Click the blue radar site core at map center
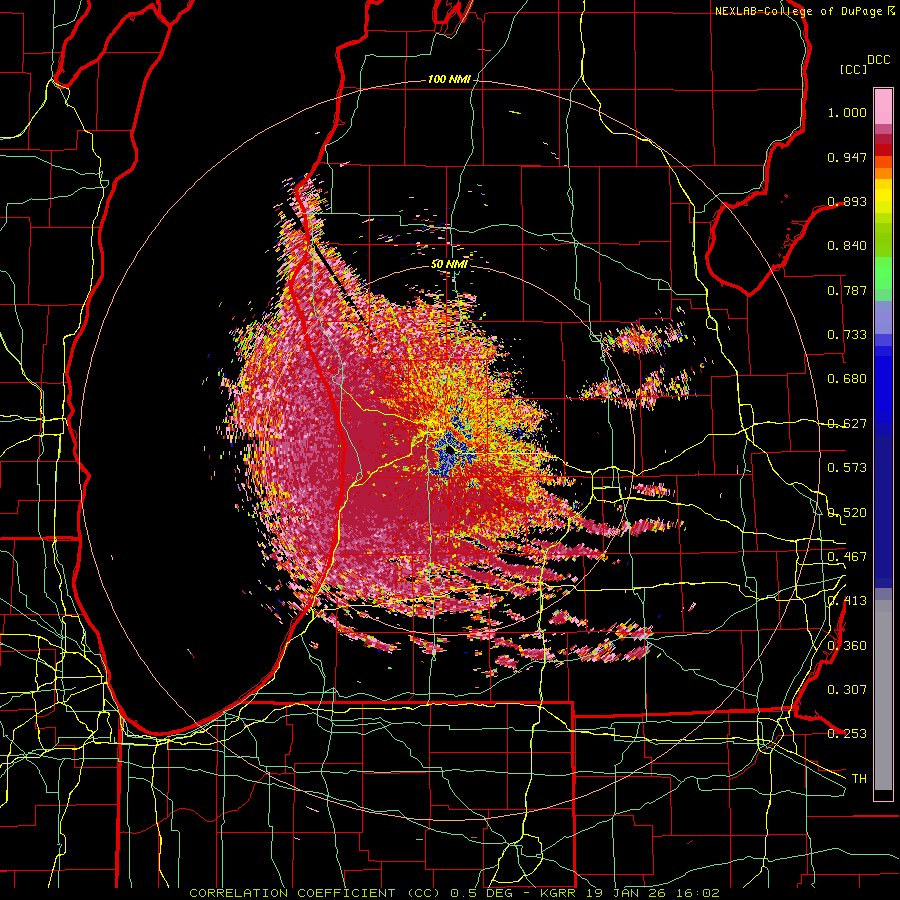This screenshot has width=900, height=900. [451, 451]
